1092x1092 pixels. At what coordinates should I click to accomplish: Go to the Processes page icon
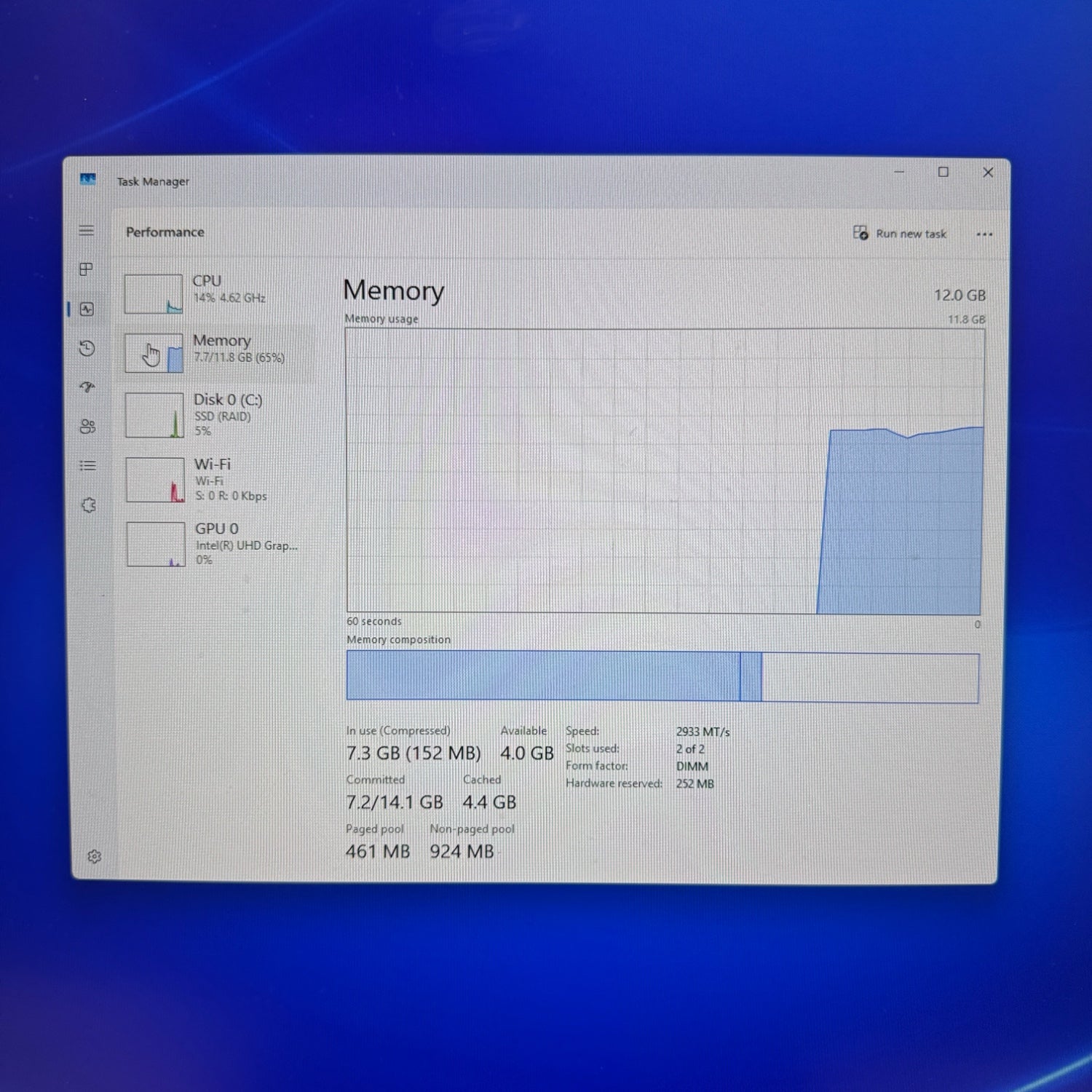86,269
